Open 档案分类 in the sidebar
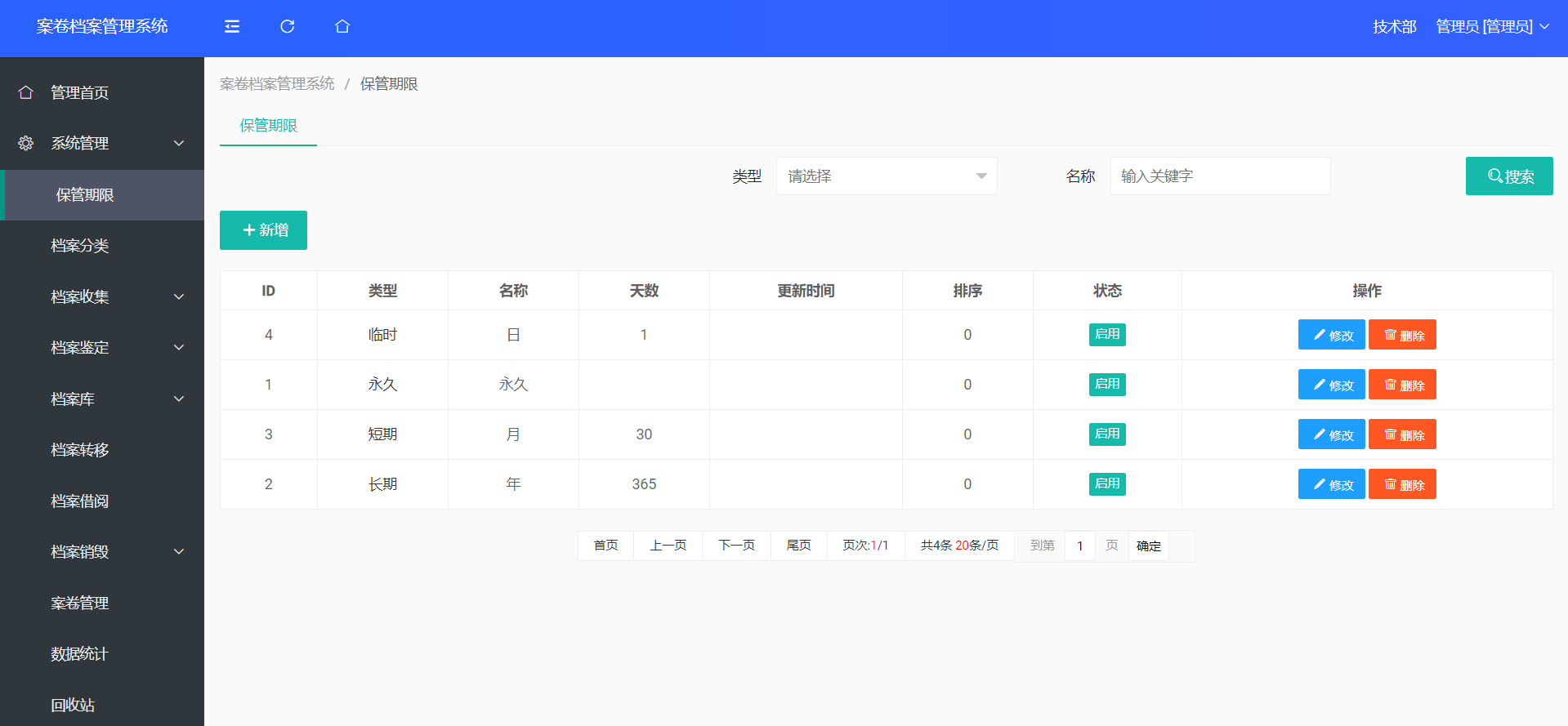 80,246
